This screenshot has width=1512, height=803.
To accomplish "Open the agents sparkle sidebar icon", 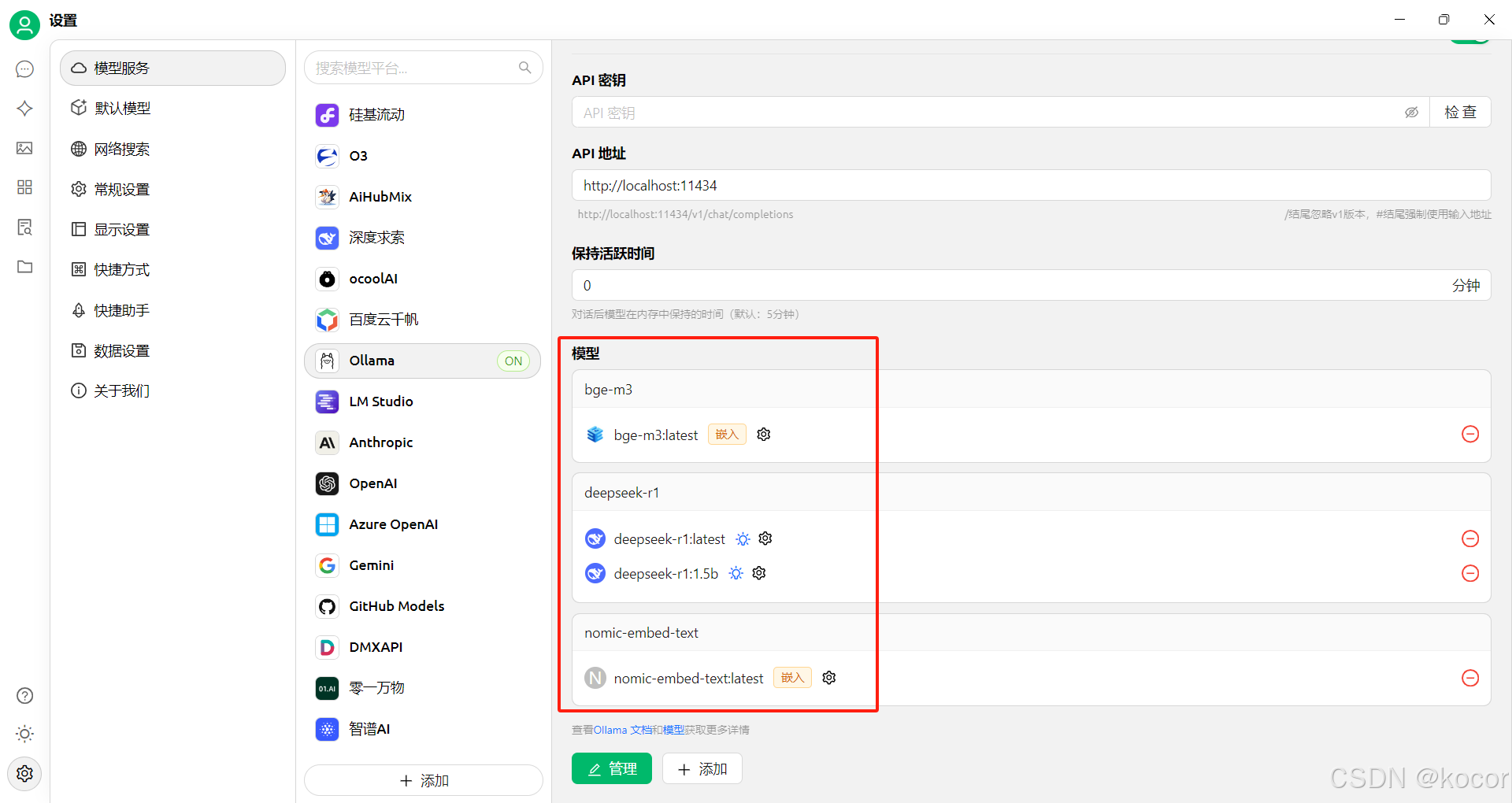I will click(x=24, y=109).
